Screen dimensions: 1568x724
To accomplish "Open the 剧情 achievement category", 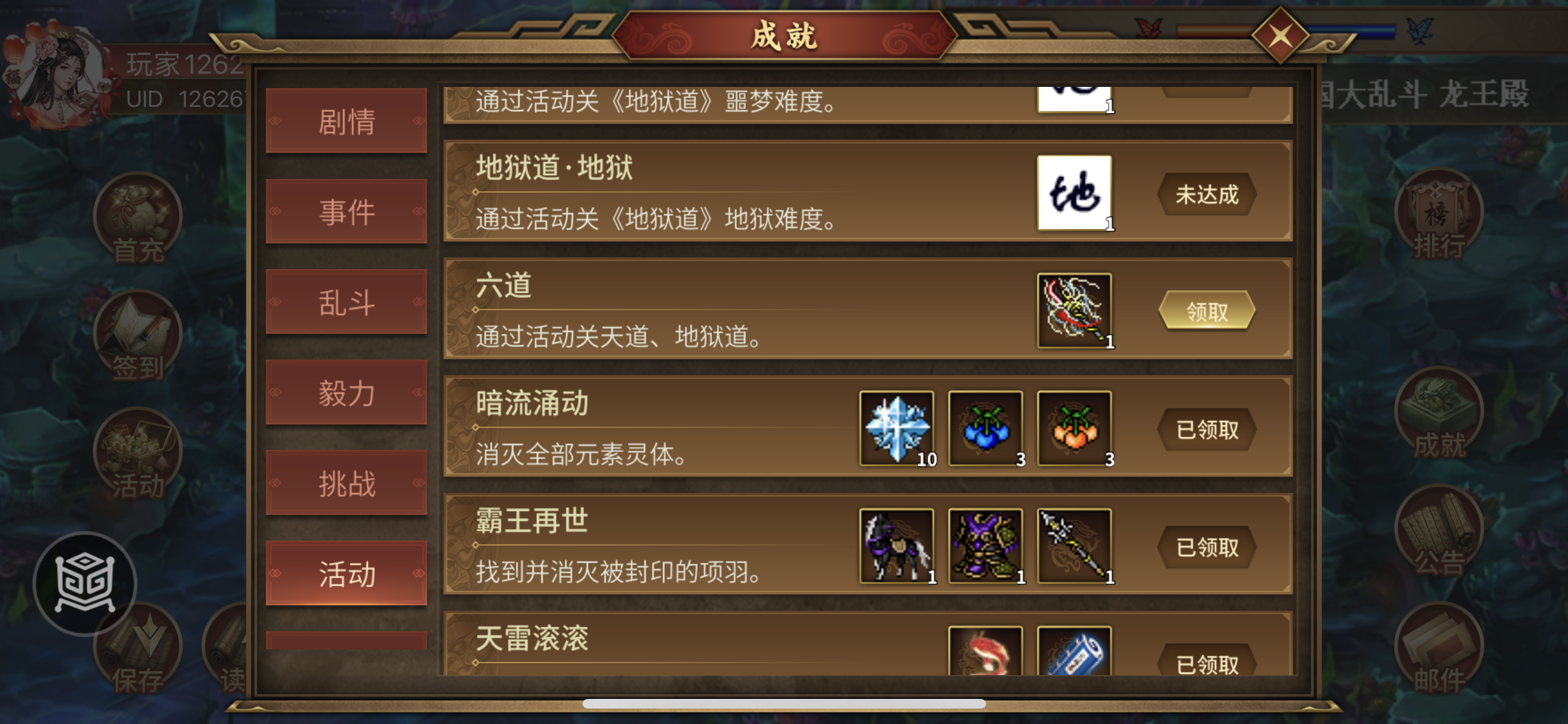I will [x=346, y=121].
